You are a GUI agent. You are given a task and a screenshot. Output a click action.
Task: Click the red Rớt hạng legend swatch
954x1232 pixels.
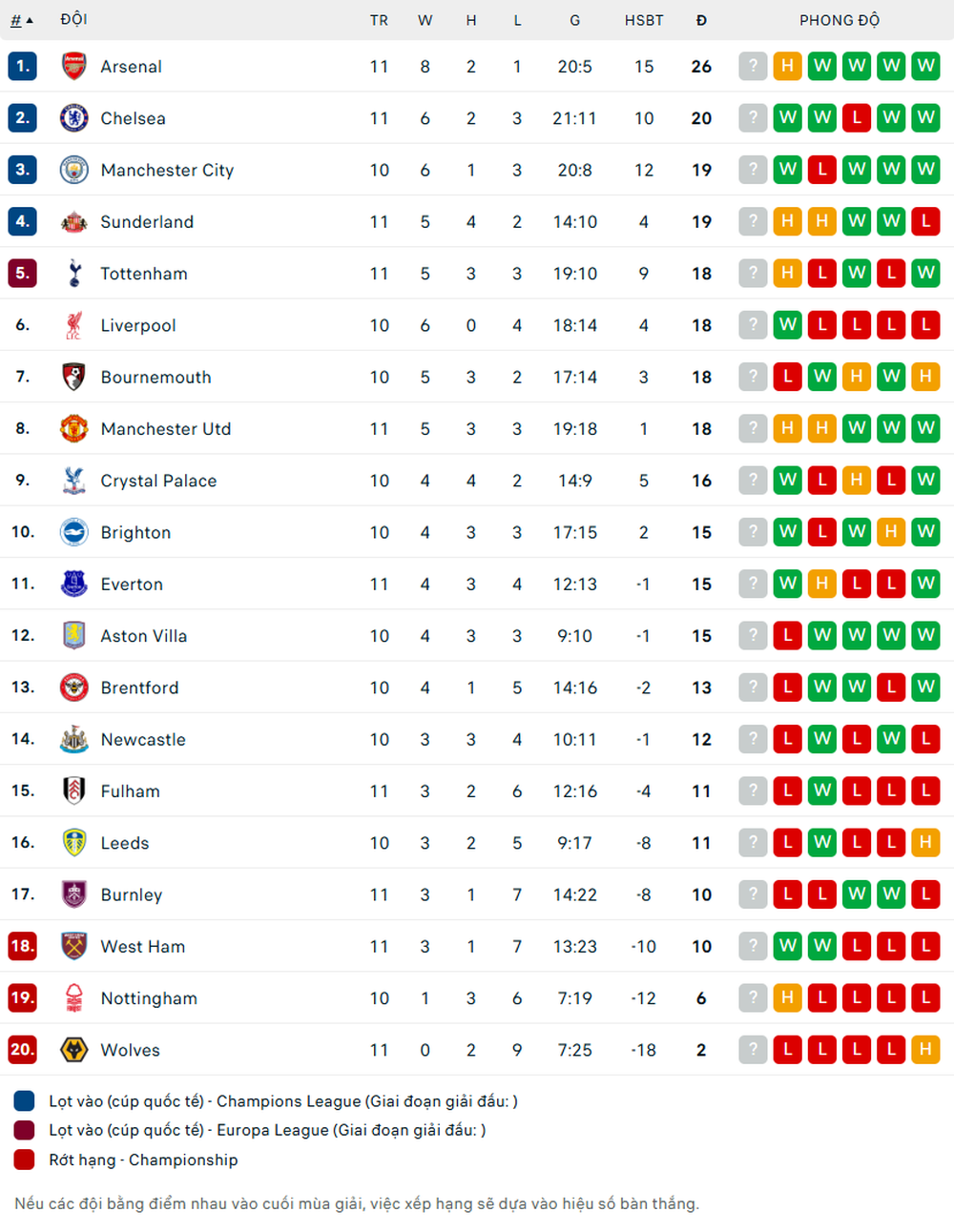[25, 1160]
